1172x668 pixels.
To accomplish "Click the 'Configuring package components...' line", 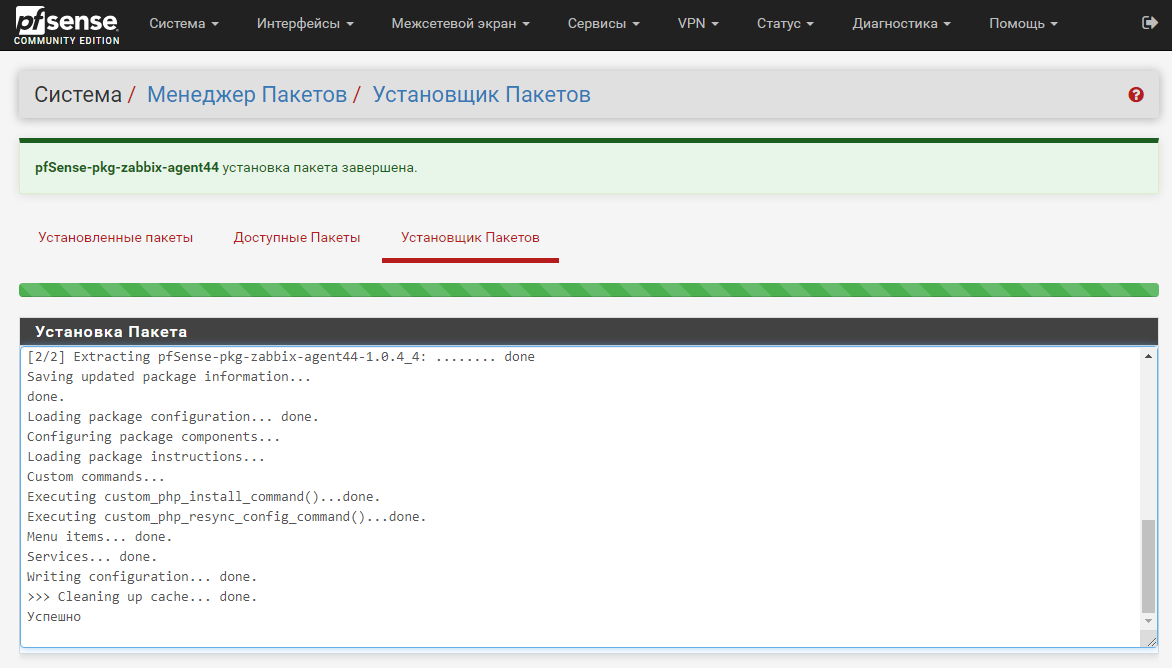I will point(153,436).
